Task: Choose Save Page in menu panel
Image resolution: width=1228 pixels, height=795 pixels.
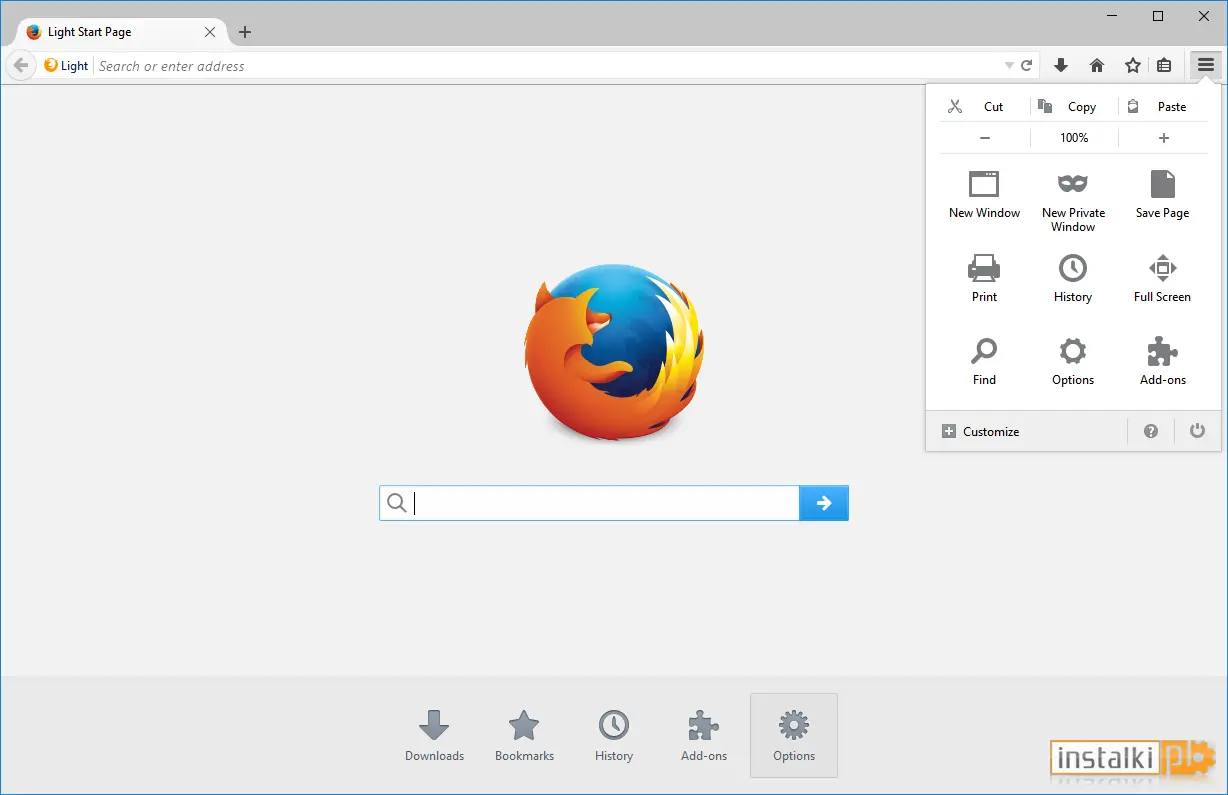Action: pos(1162,195)
